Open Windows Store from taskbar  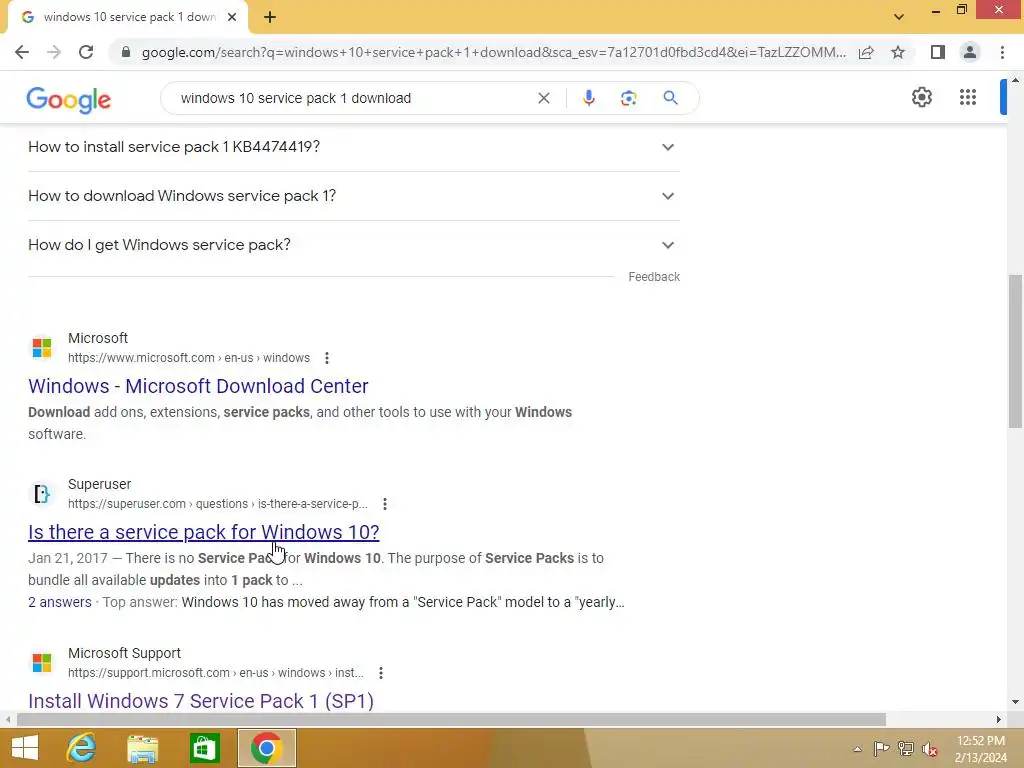click(204, 748)
